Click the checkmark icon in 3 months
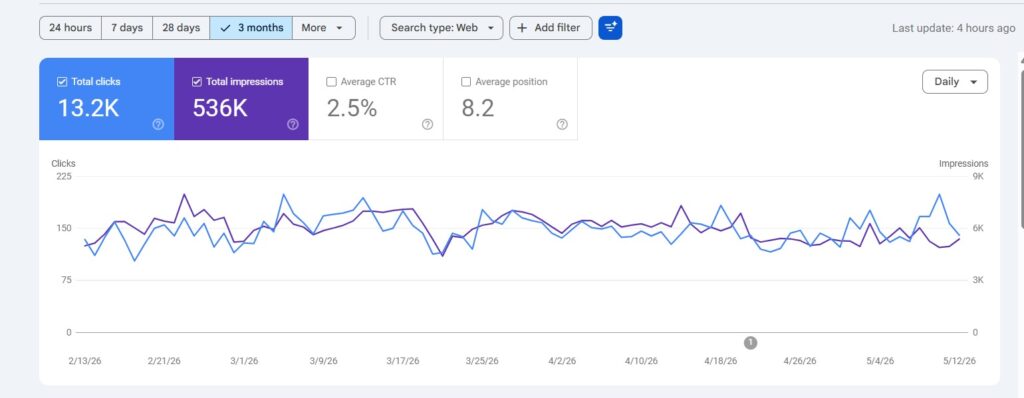1024x398 pixels. point(225,28)
